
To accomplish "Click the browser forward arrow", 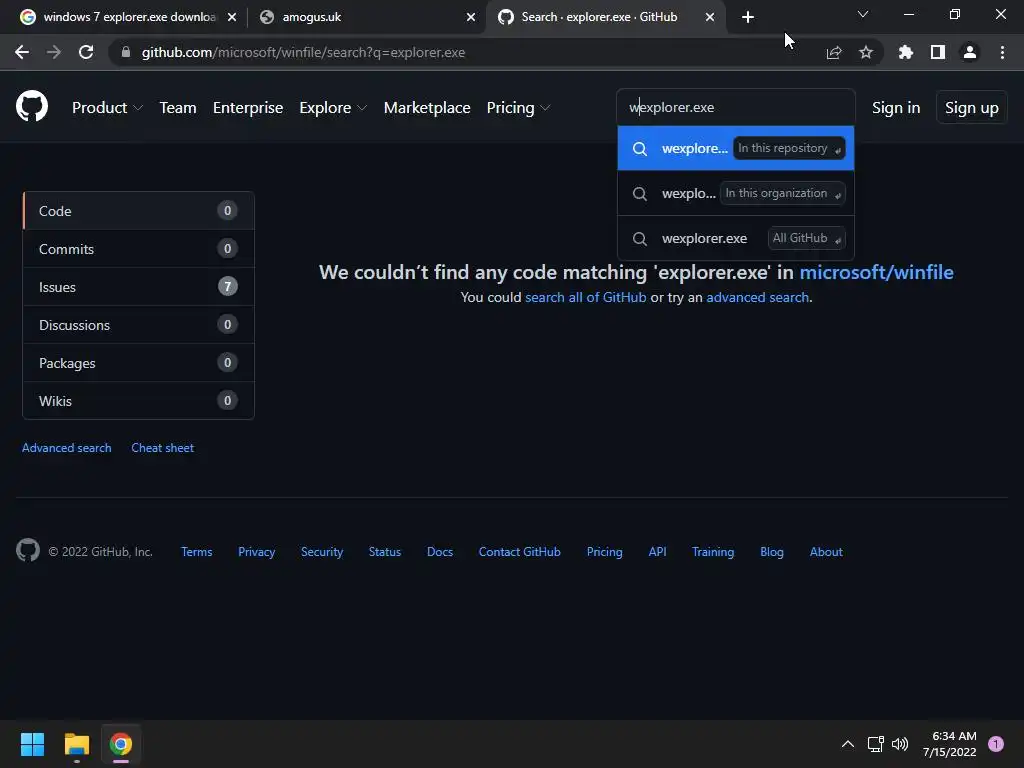I will (54, 52).
